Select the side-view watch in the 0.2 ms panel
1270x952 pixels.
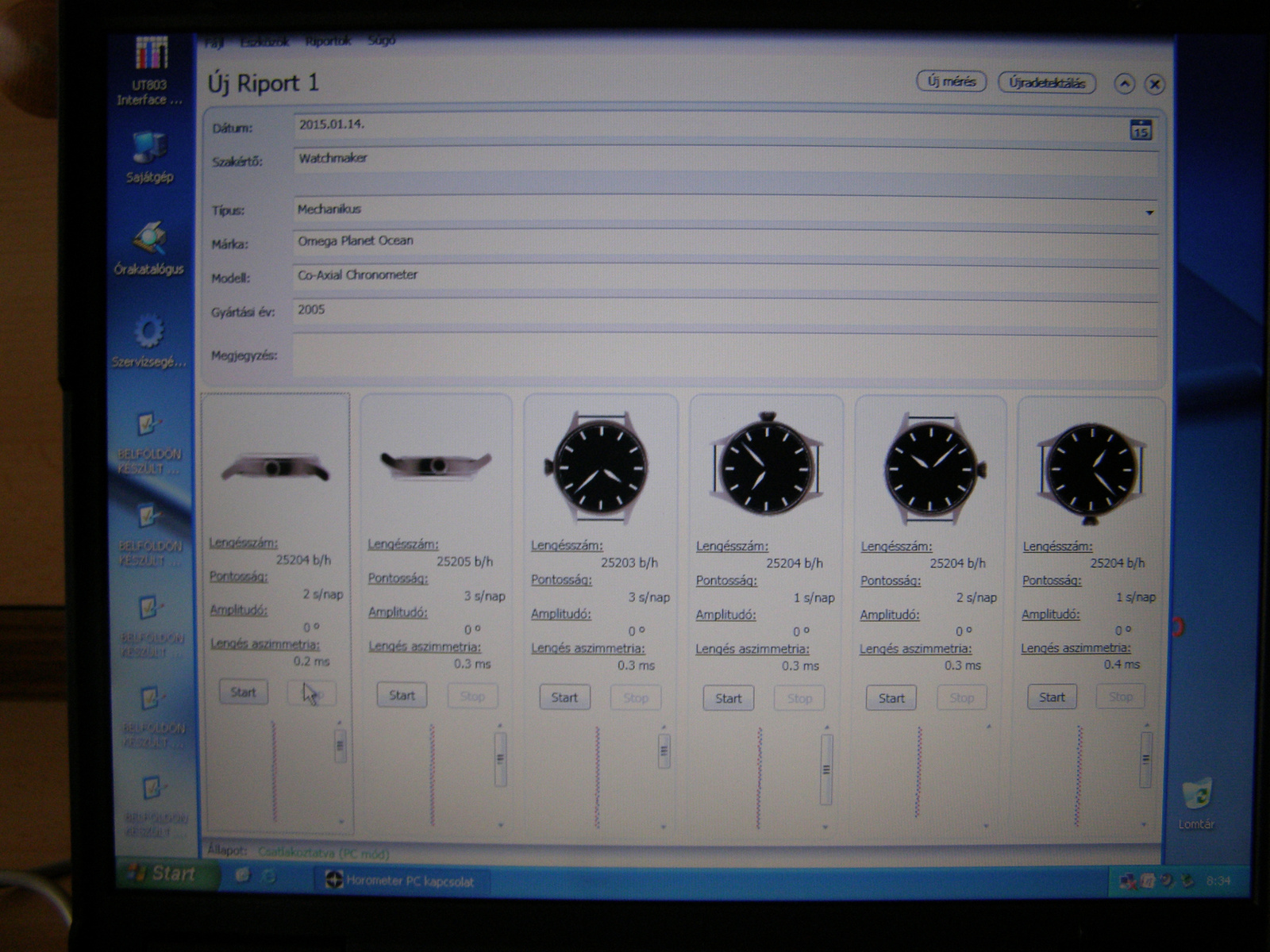(275, 466)
